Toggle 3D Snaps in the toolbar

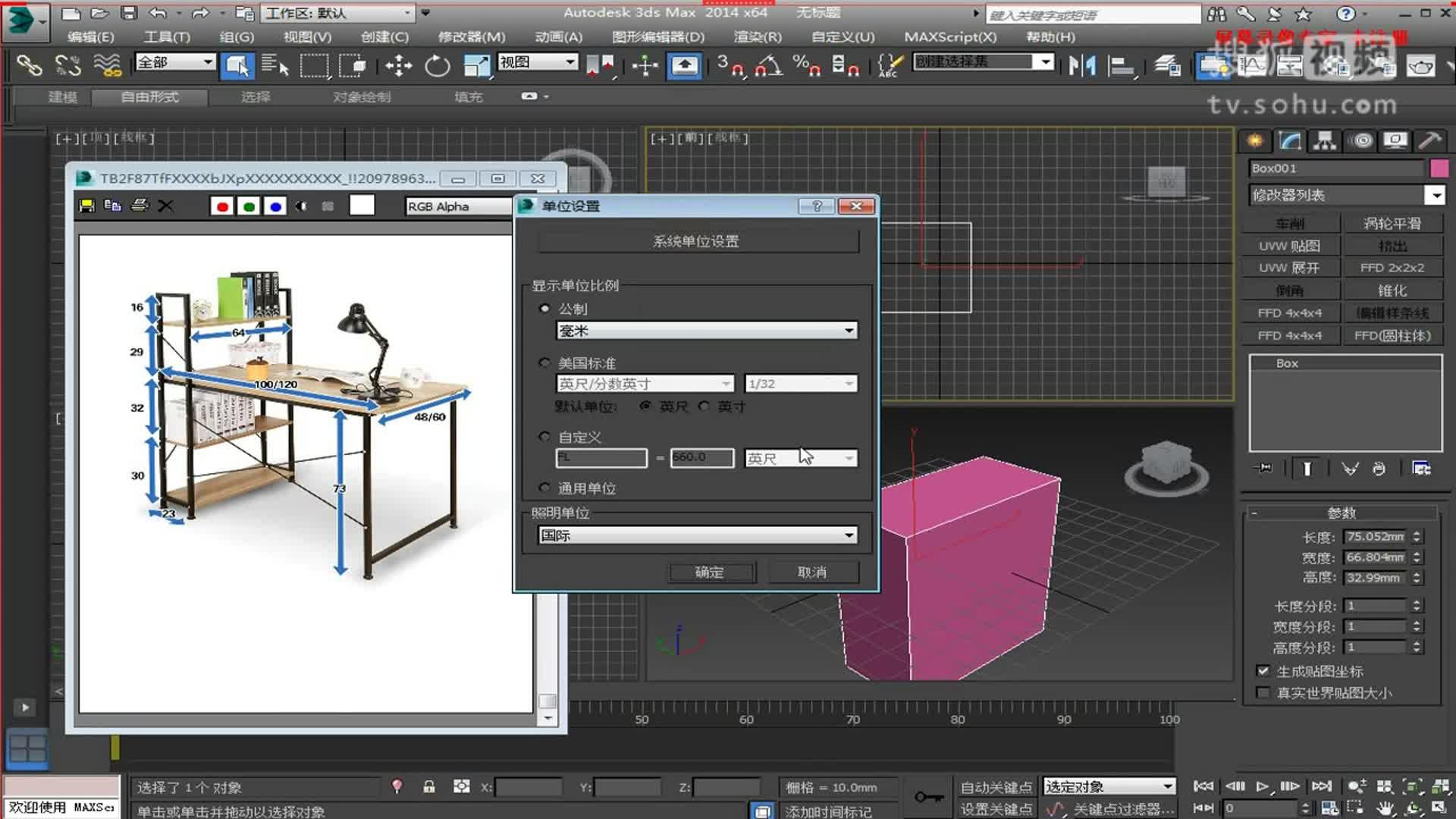click(731, 66)
